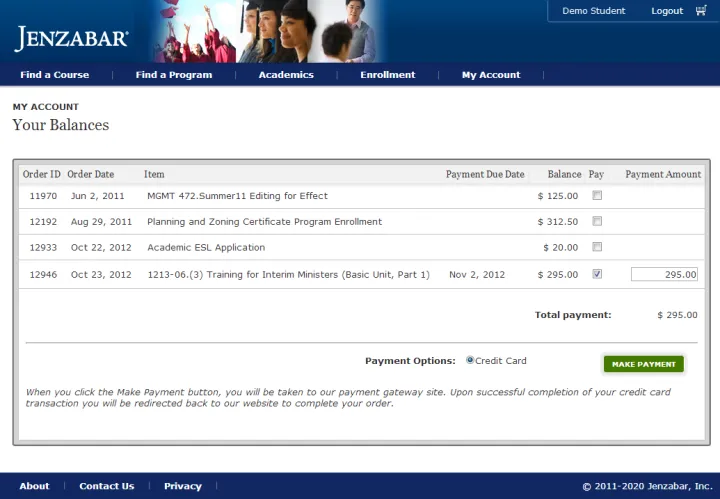Open the Demo Student profile link
Screen dimensions: 720x499
point(593,11)
